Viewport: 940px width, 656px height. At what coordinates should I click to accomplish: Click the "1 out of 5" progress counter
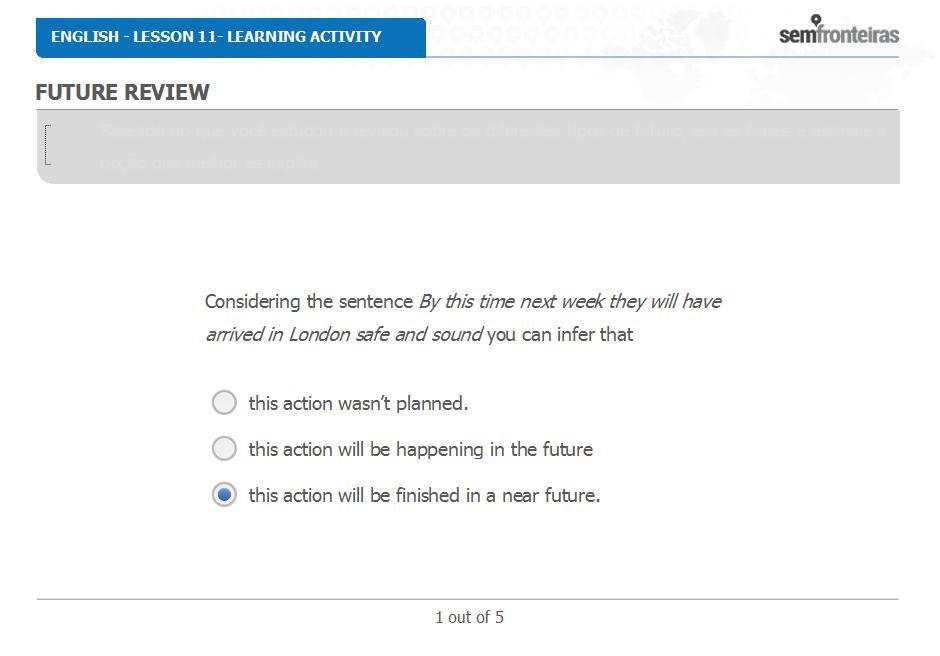point(469,617)
